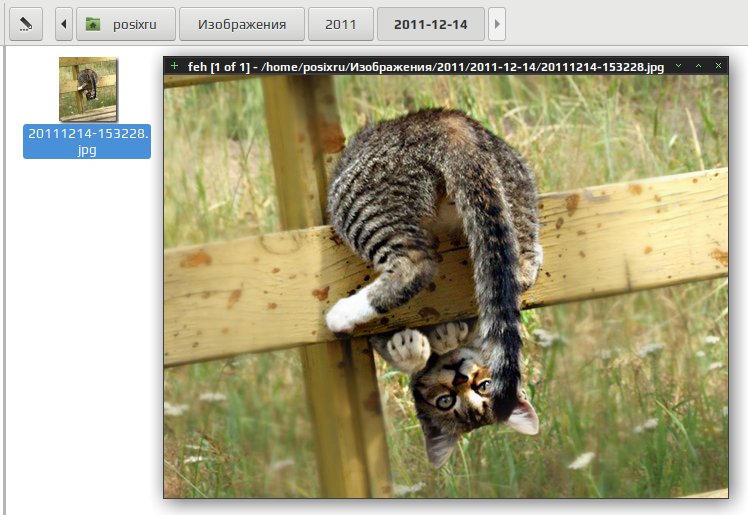This screenshot has width=748, height=515.
Task: Advance with the right path arrow
Action: click(x=497, y=24)
